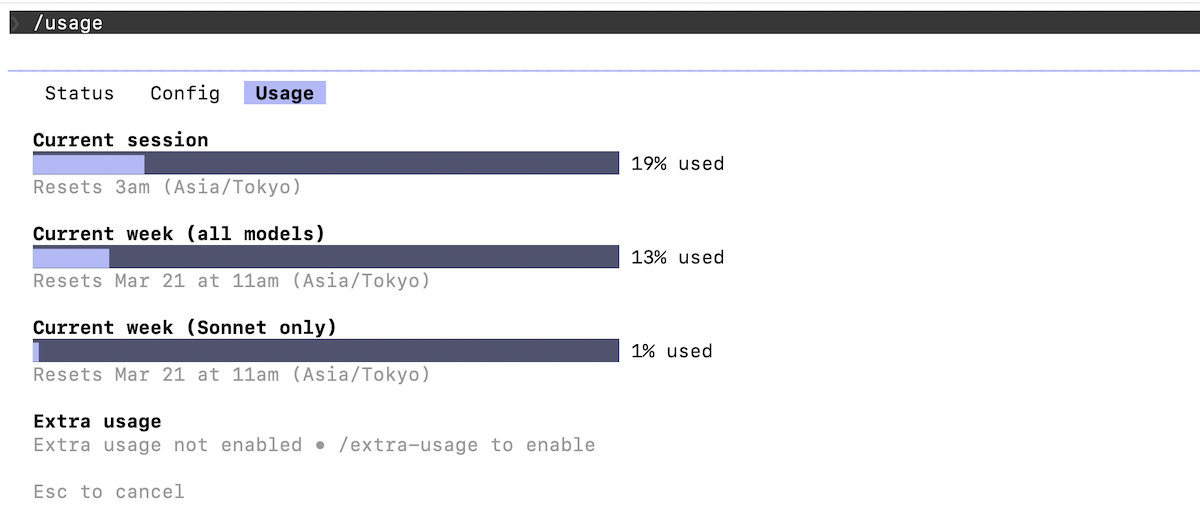Click Esc to cancel hint
This screenshot has width=1200, height=518.
108,492
